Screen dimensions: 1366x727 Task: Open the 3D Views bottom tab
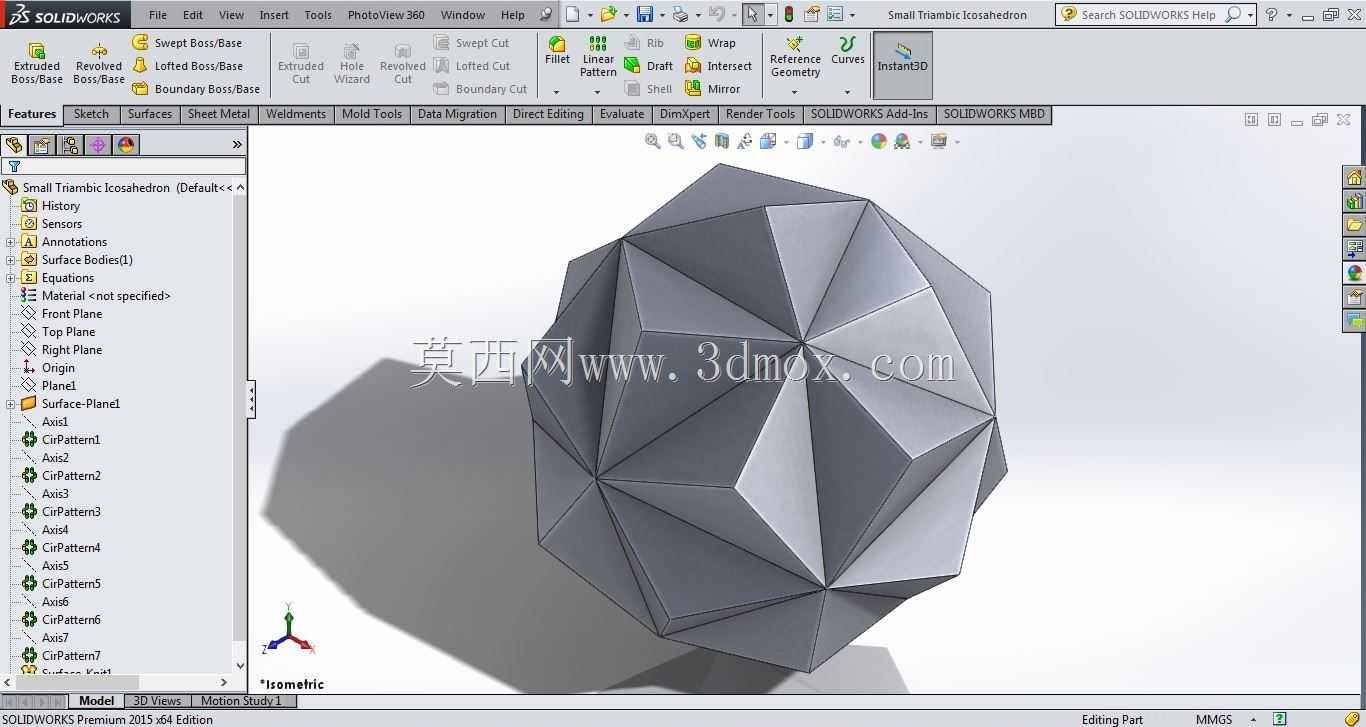(157, 701)
